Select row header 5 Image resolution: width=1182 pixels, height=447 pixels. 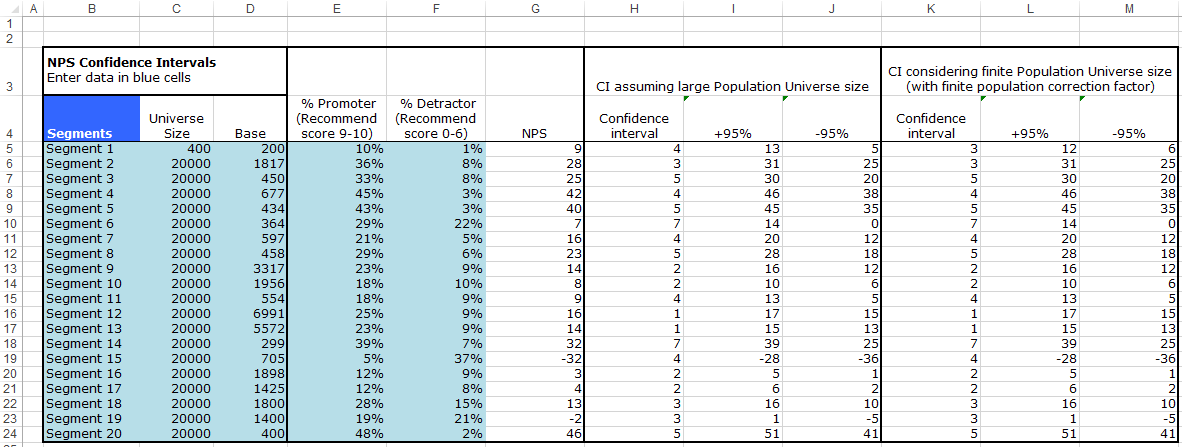(11, 149)
